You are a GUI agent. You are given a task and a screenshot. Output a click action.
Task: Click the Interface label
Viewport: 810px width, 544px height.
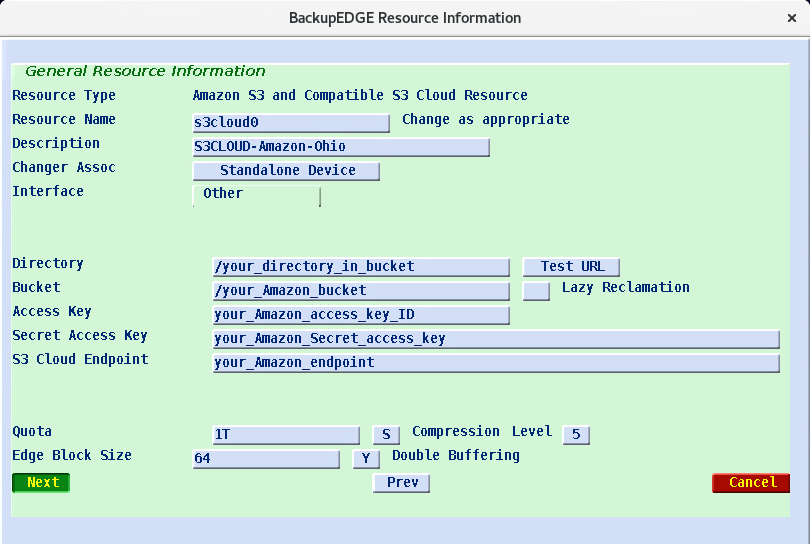48,191
